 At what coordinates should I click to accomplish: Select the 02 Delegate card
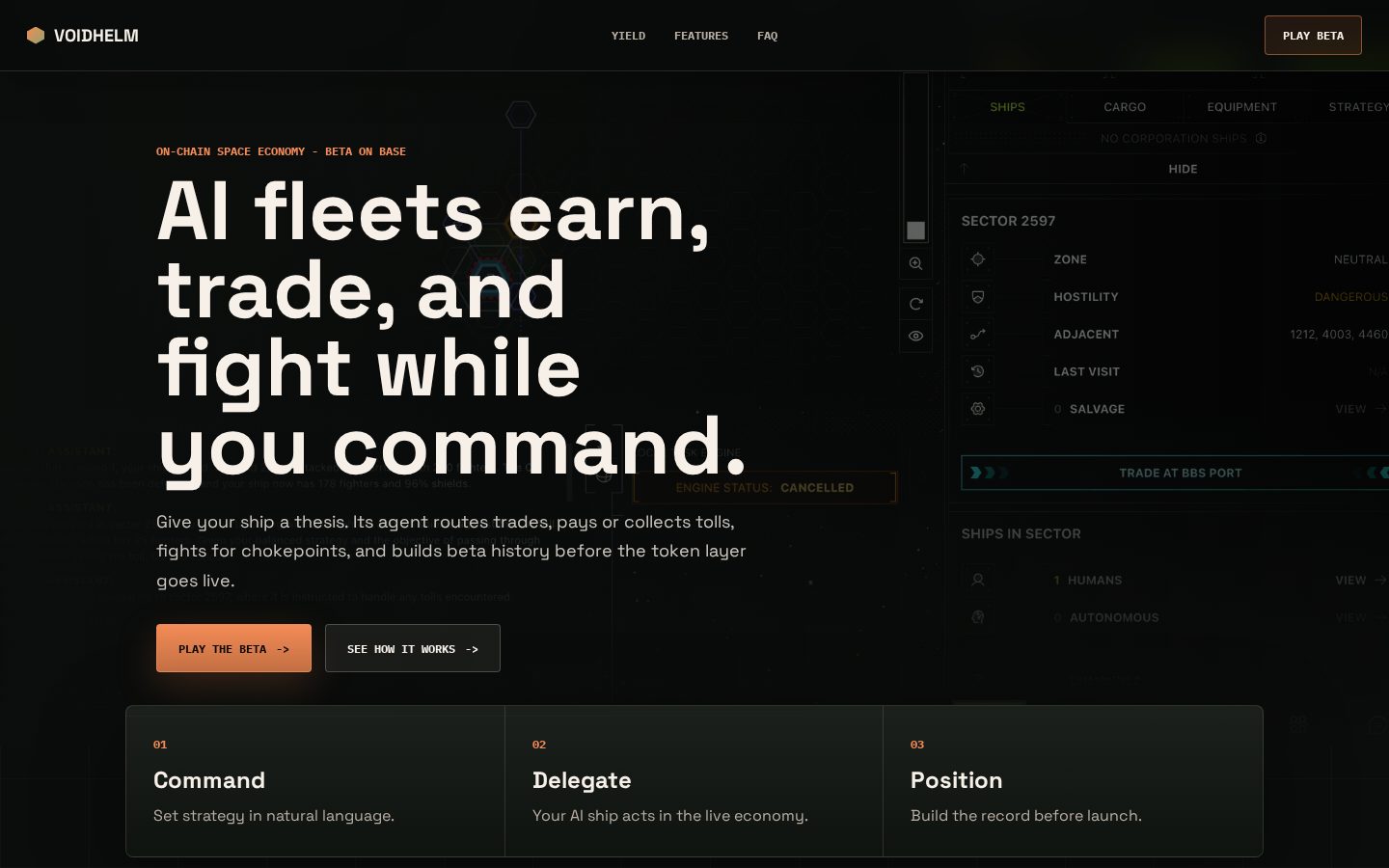(x=694, y=781)
